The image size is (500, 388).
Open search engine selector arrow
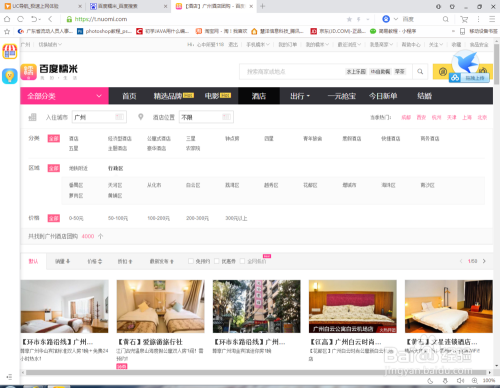point(396,19)
